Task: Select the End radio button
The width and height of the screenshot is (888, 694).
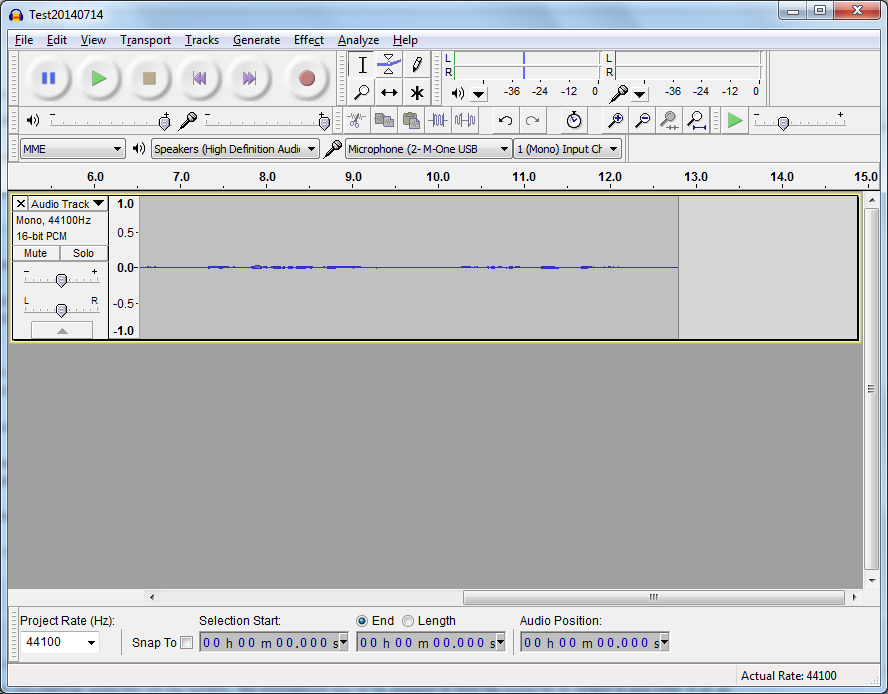Action: click(362, 621)
